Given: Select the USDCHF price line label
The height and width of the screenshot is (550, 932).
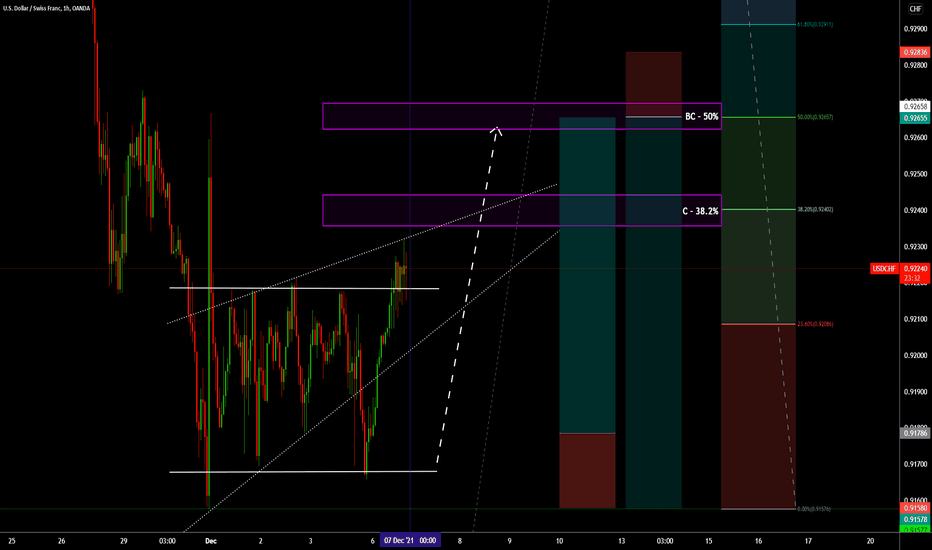Looking at the screenshot, I should 884,269.
